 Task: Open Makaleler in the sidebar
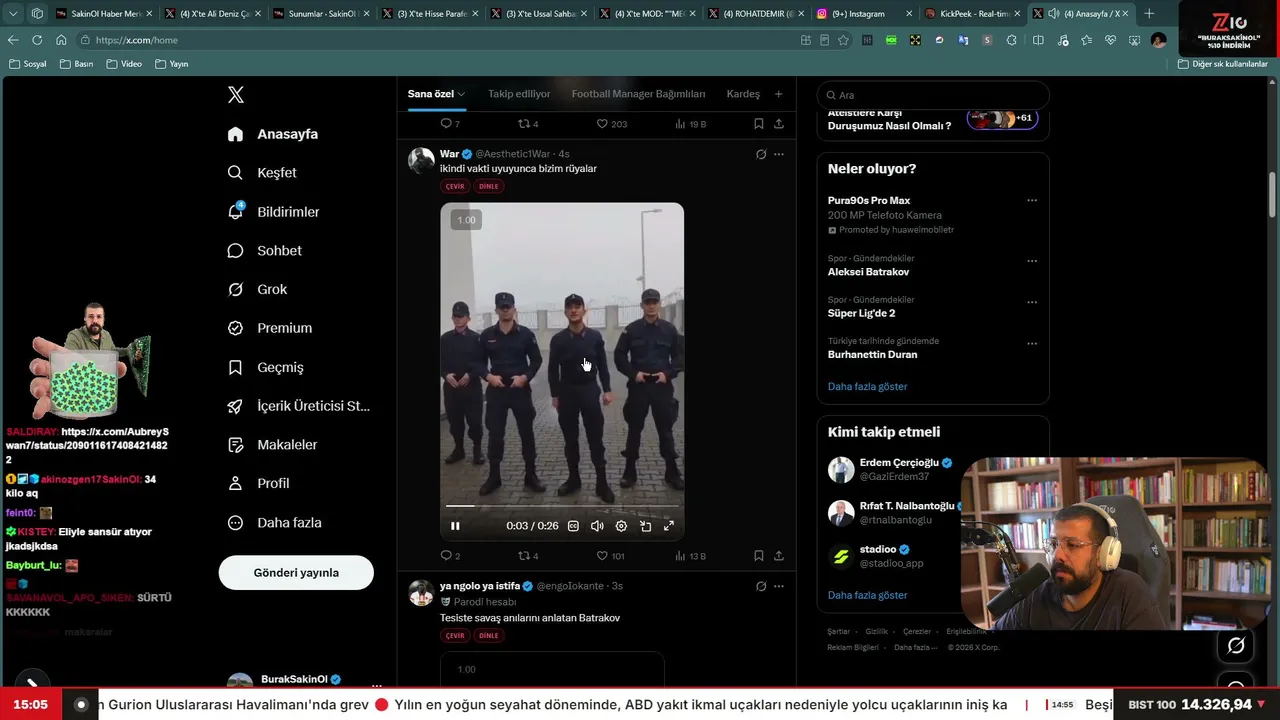point(272,445)
